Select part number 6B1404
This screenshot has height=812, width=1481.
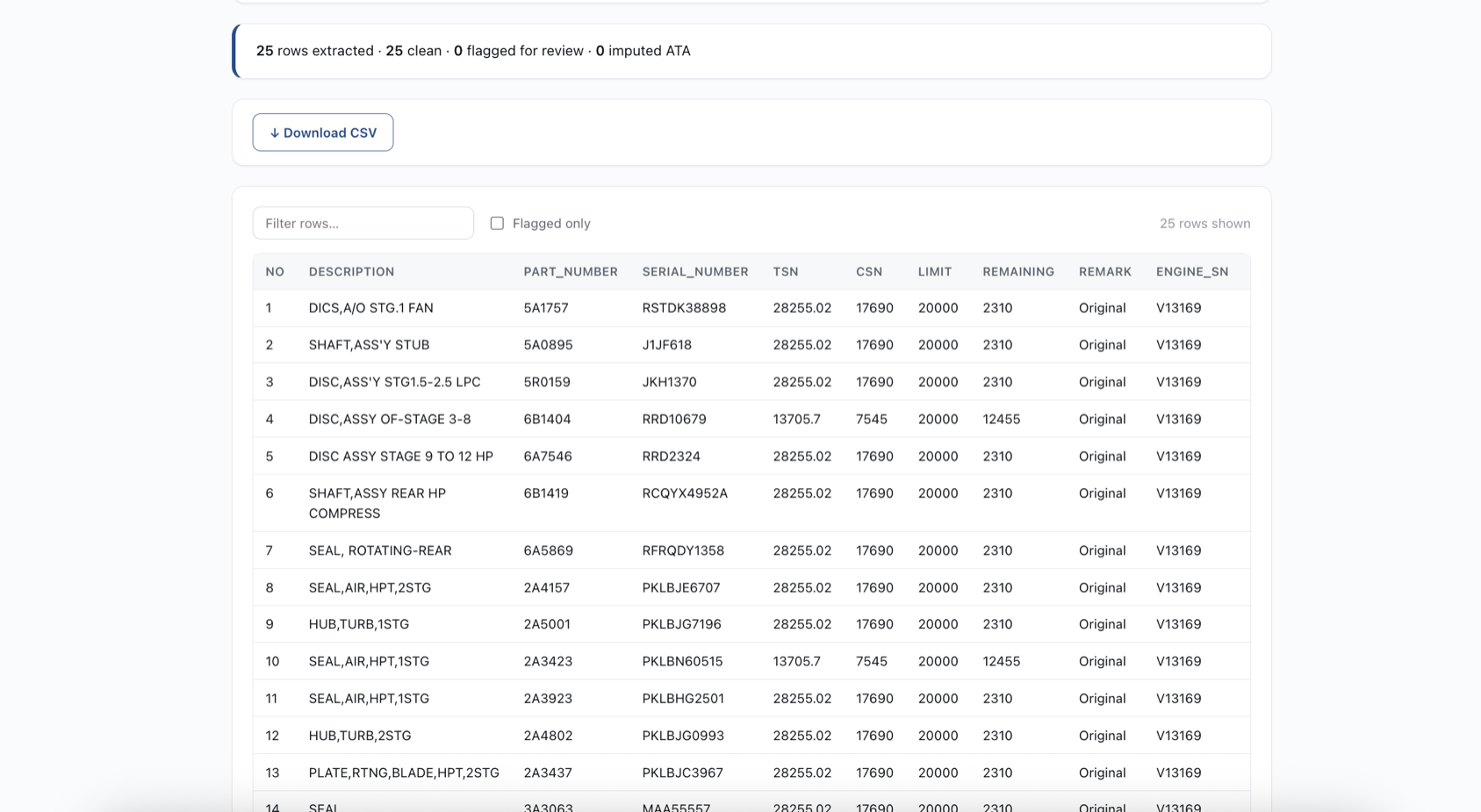pyautogui.click(x=547, y=419)
